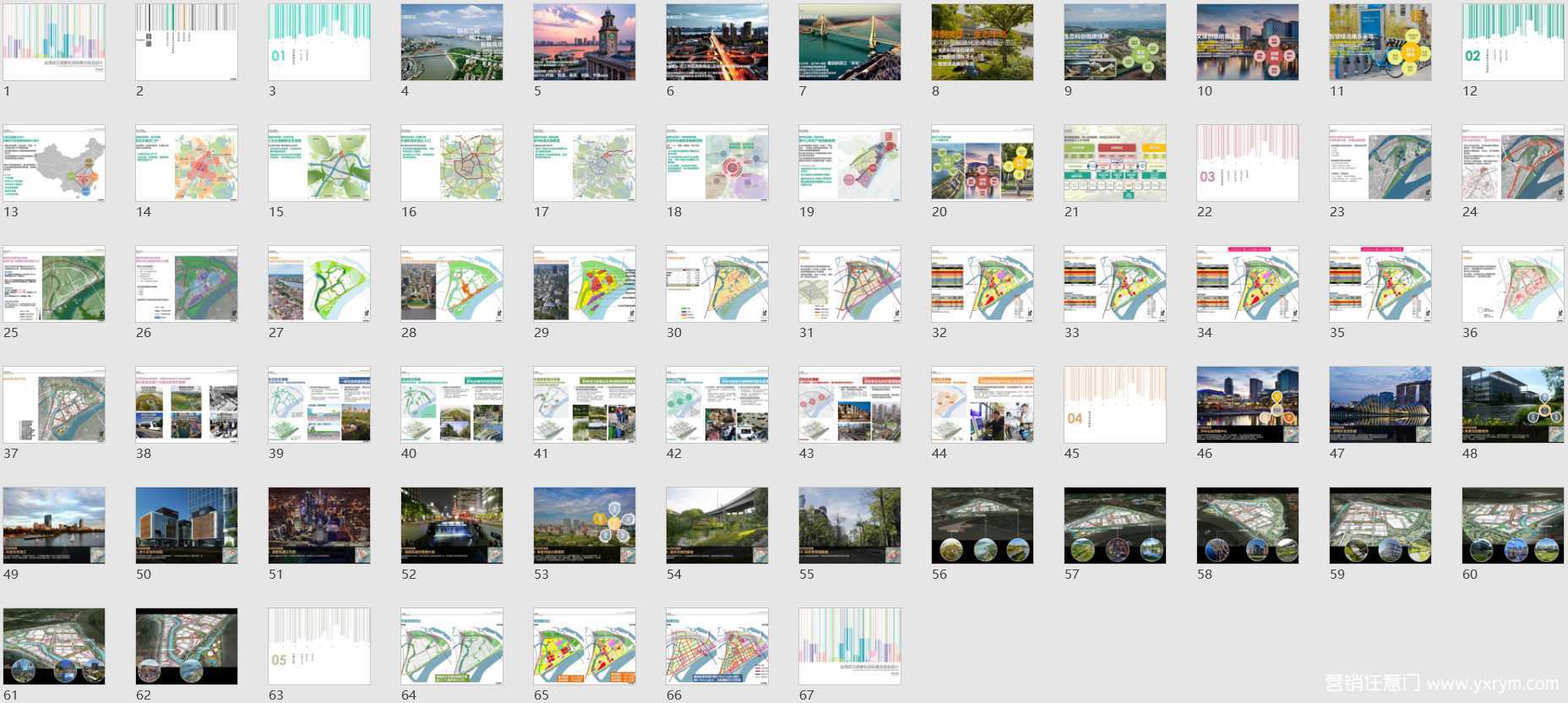Select slide 50 showing glass office buildings
The width and height of the screenshot is (1568, 703).
(187, 526)
